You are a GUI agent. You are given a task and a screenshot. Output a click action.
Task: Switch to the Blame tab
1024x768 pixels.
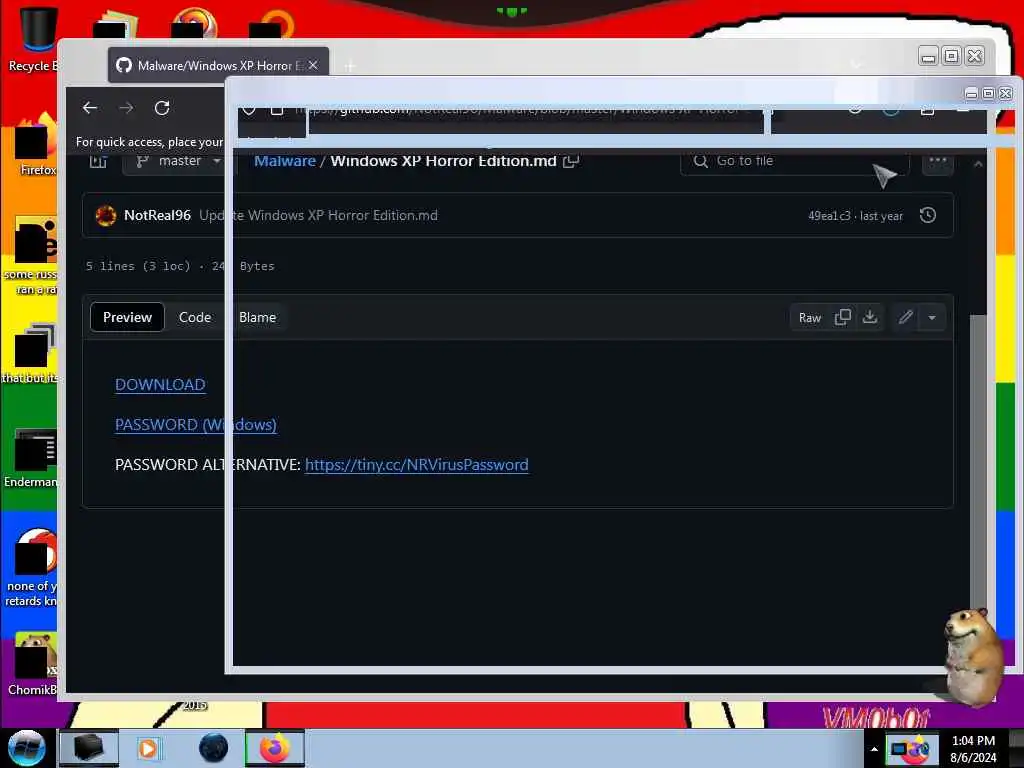coord(257,317)
